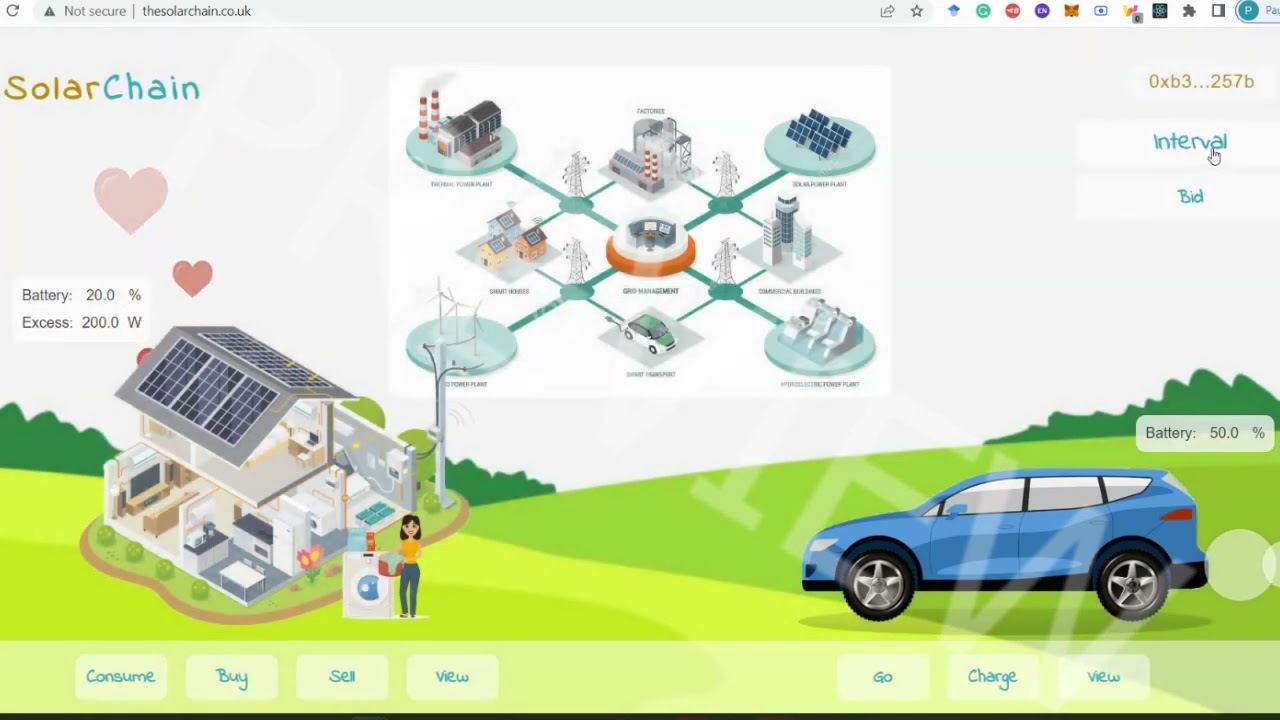Click the blue electric car

pos(1005,545)
